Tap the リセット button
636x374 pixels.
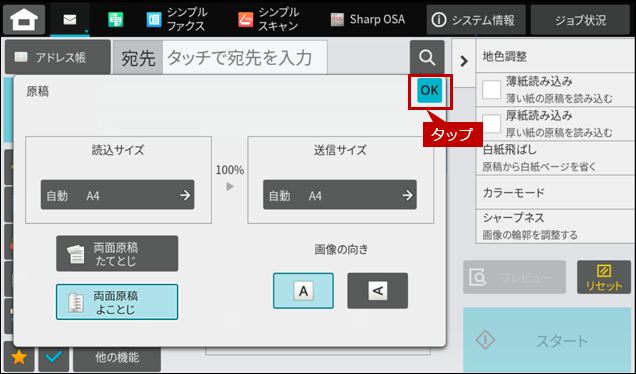[604, 277]
